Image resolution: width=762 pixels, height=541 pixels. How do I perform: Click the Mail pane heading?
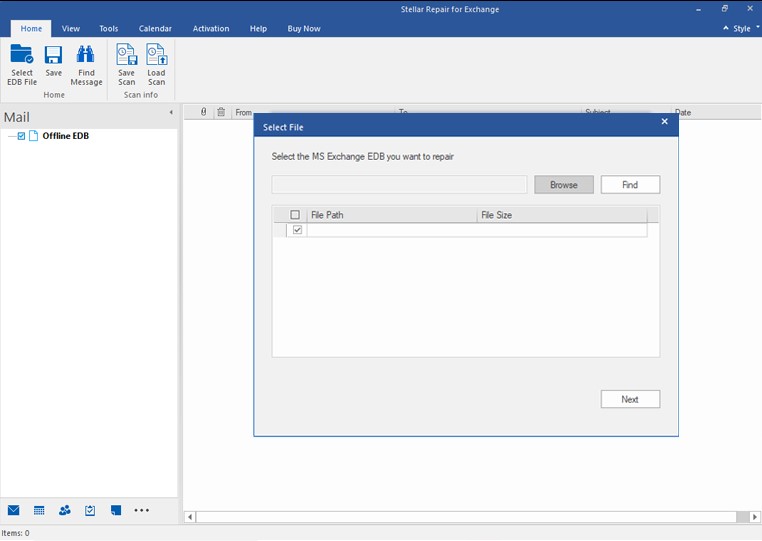17,117
